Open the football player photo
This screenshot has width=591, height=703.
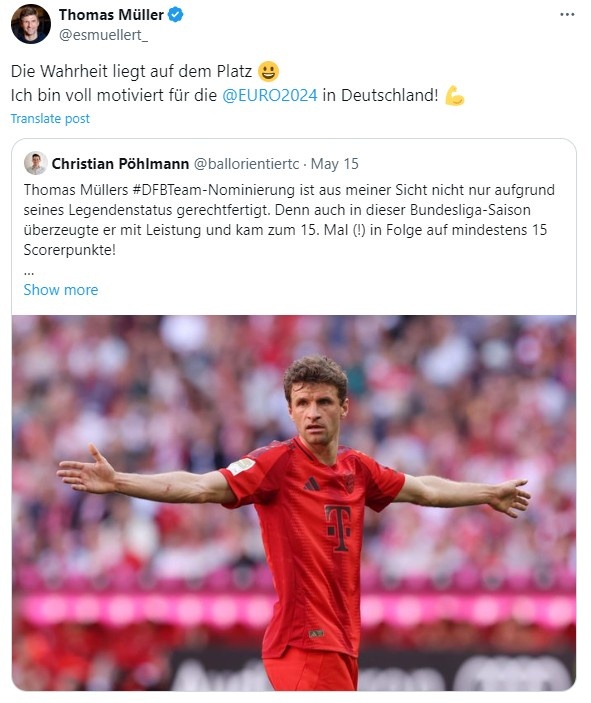point(294,503)
